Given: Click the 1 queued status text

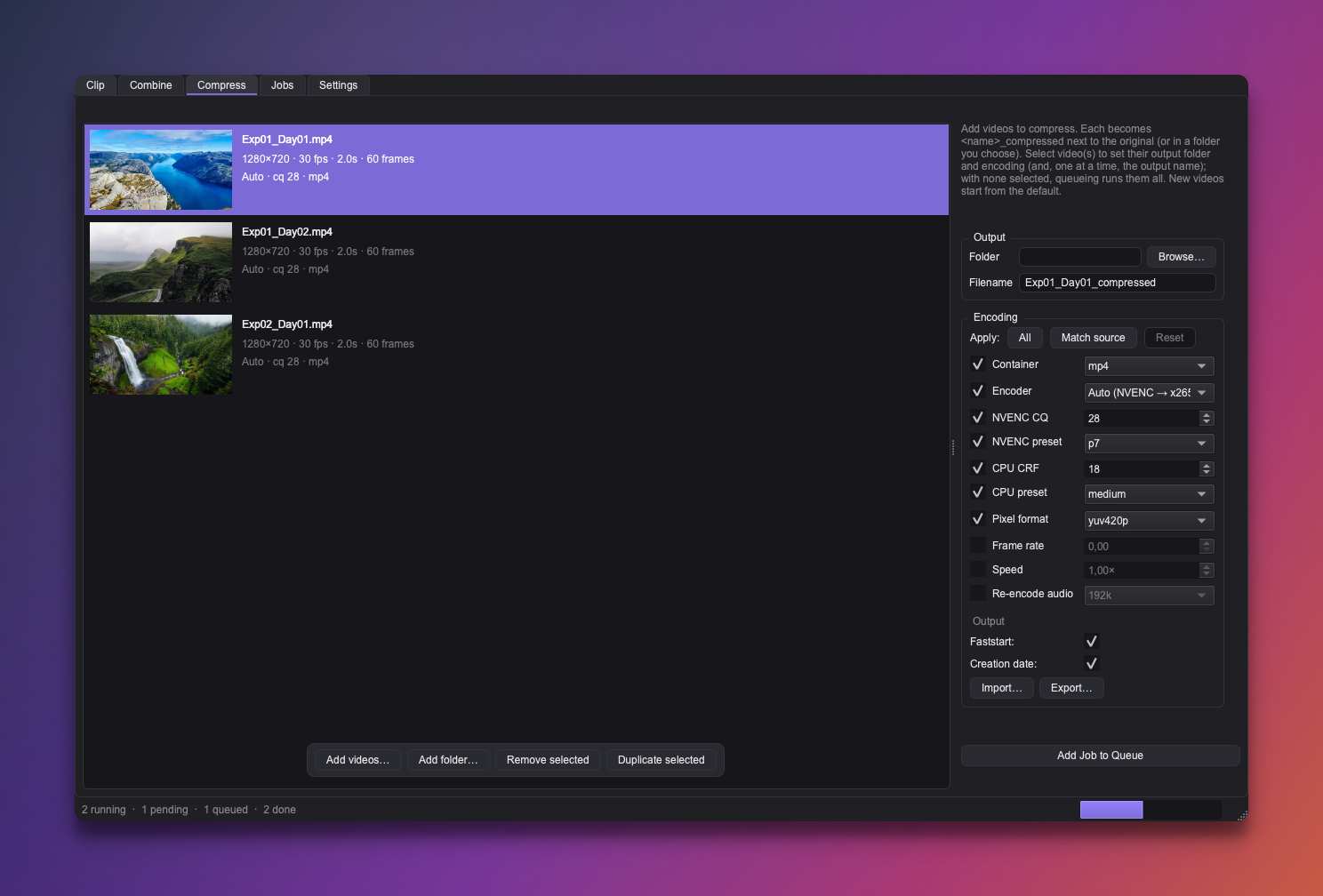Looking at the screenshot, I should coord(226,810).
